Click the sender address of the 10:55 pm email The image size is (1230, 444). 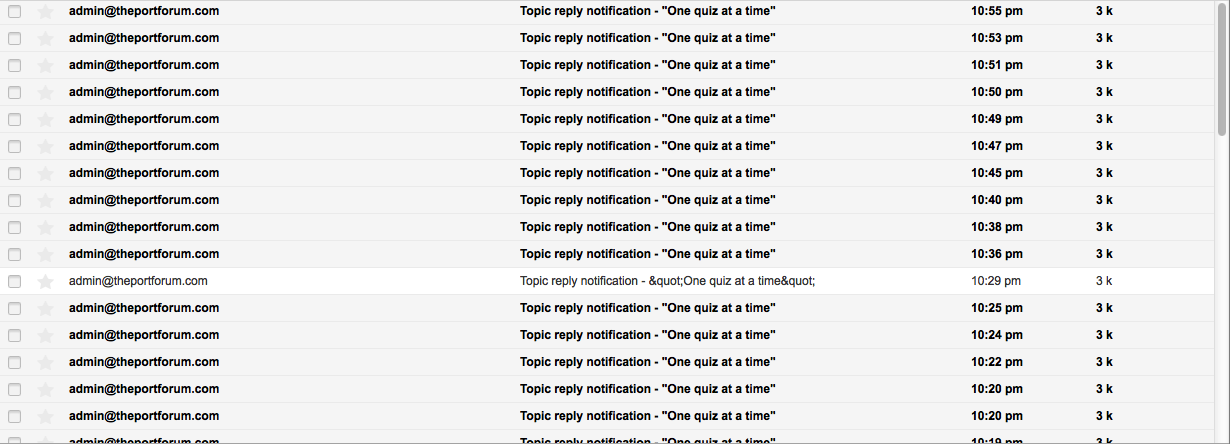coord(144,11)
